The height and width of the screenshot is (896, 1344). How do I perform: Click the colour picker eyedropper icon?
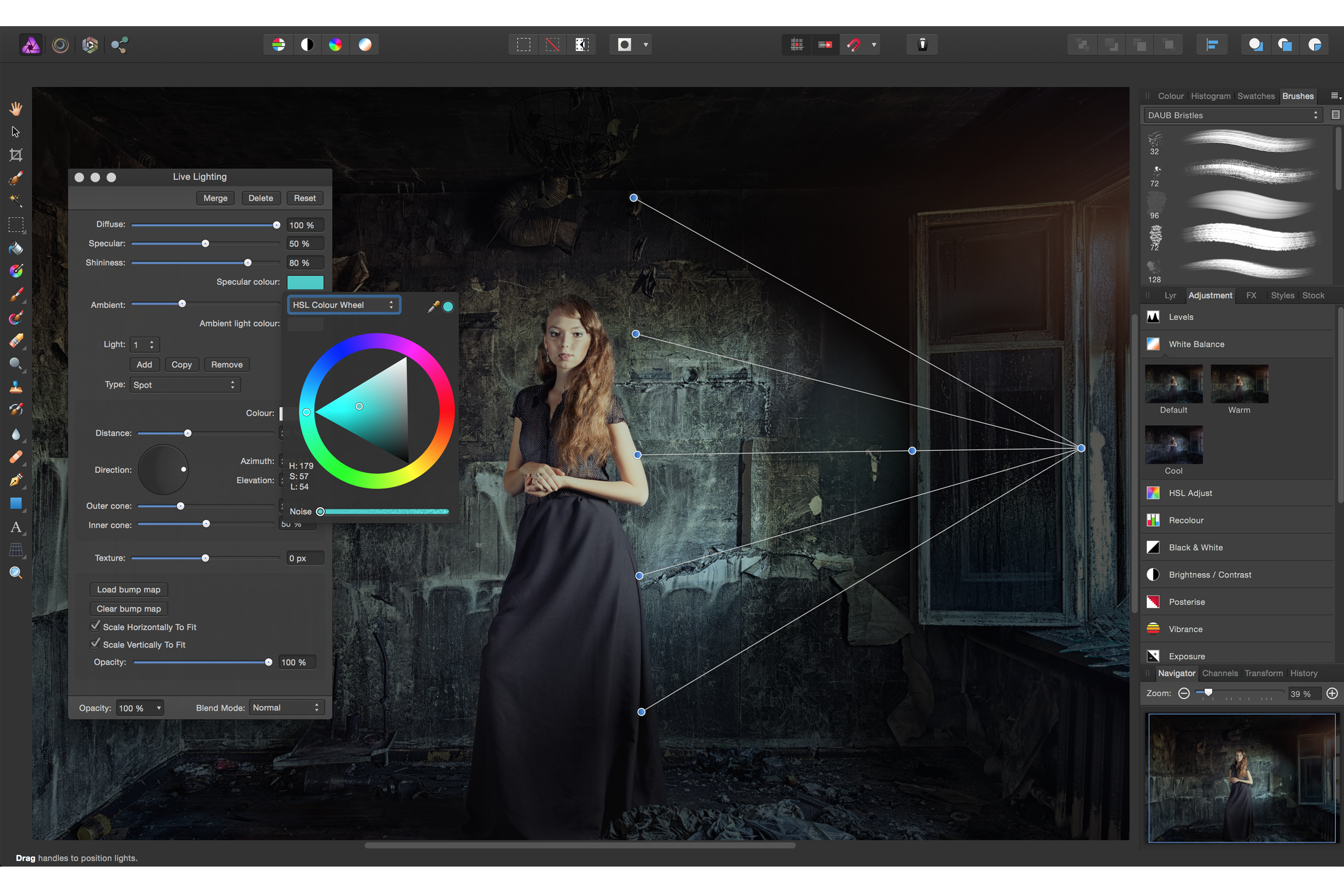pyautogui.click(x=433, y=307)
